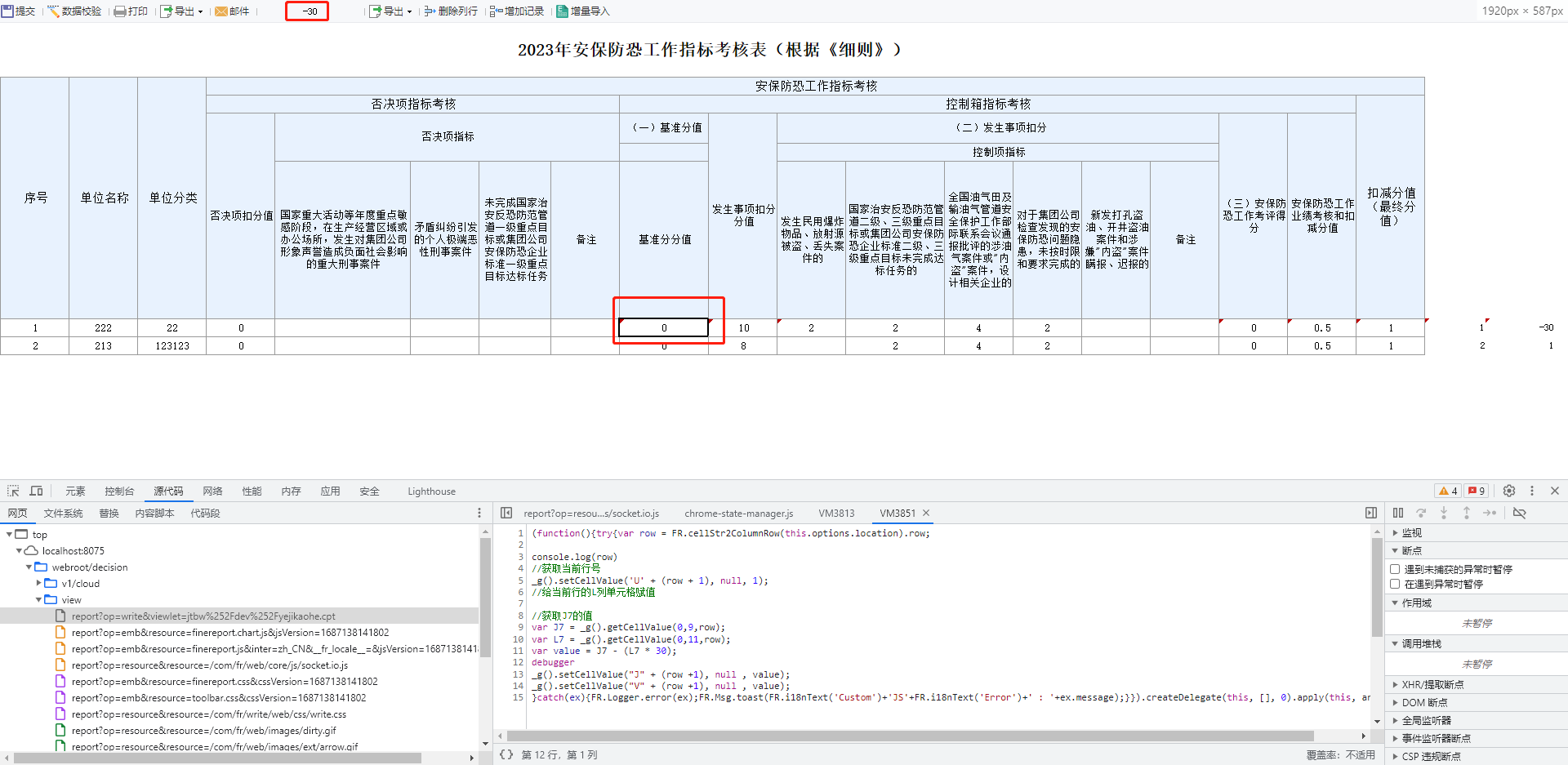Viewport: 1568px width, 765px height.
Task: Click step over next function call icon
Action: point(1421,513)
